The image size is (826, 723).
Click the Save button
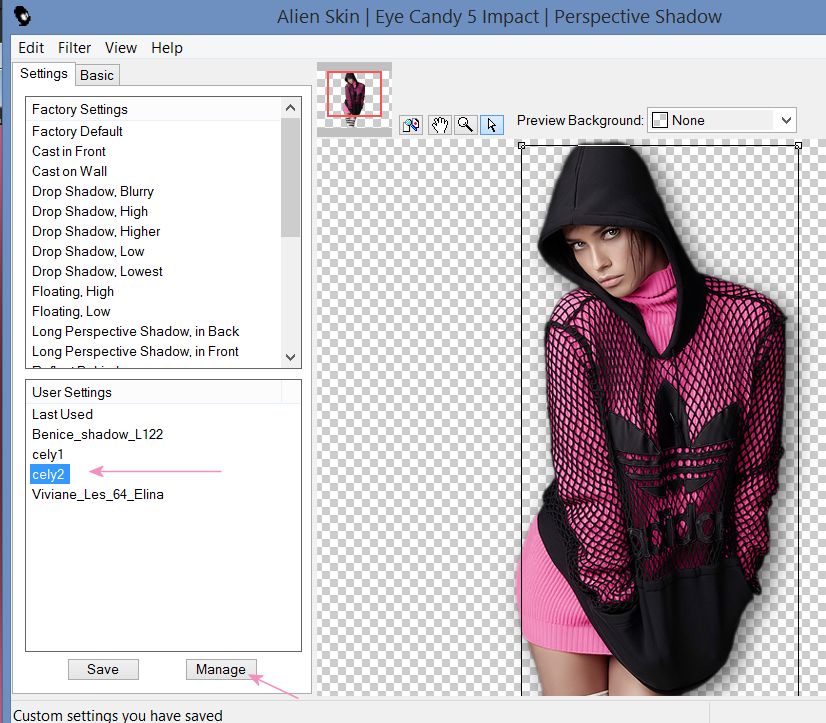103,669
